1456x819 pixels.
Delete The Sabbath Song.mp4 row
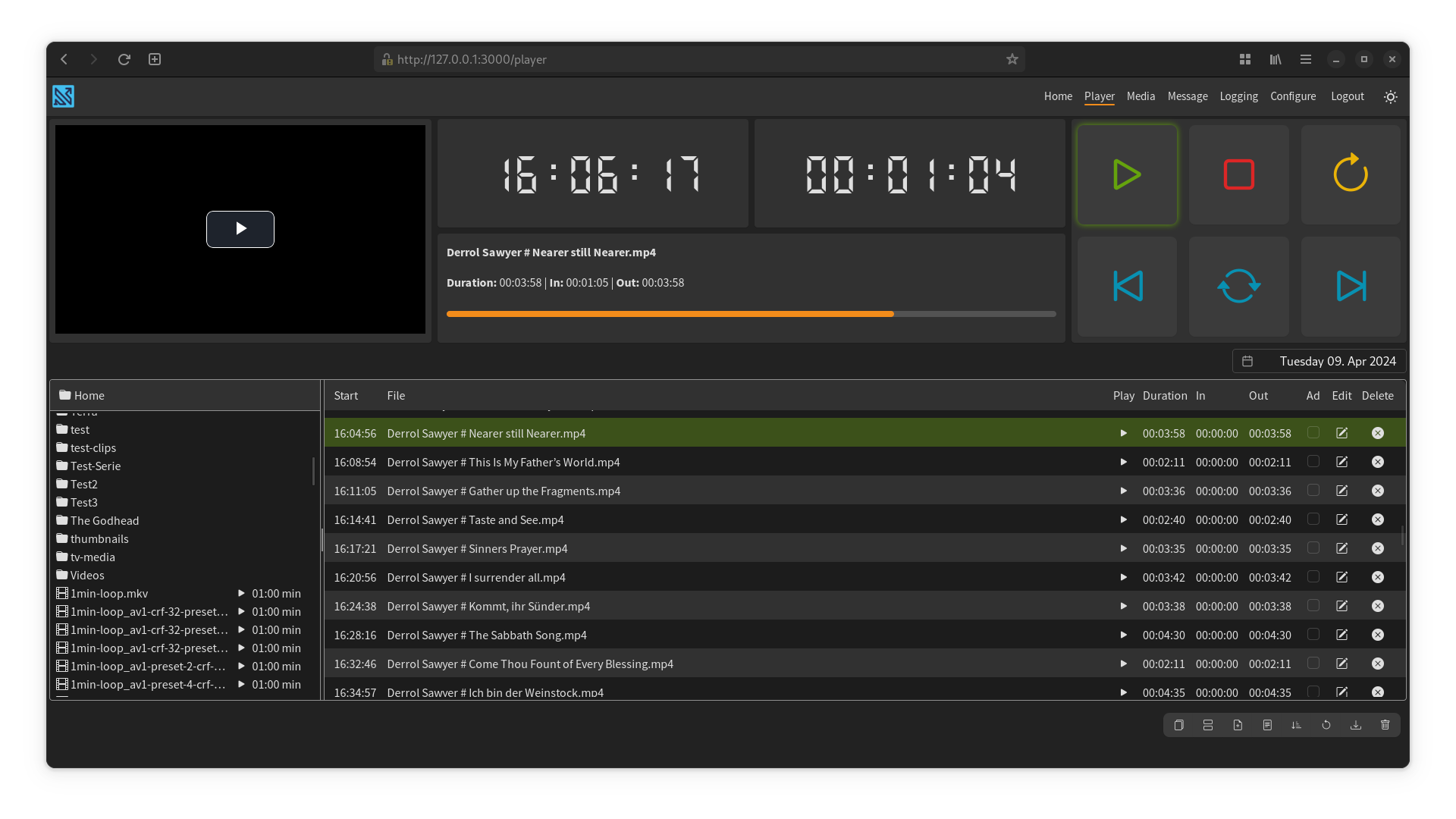[x=1378, y=635]
